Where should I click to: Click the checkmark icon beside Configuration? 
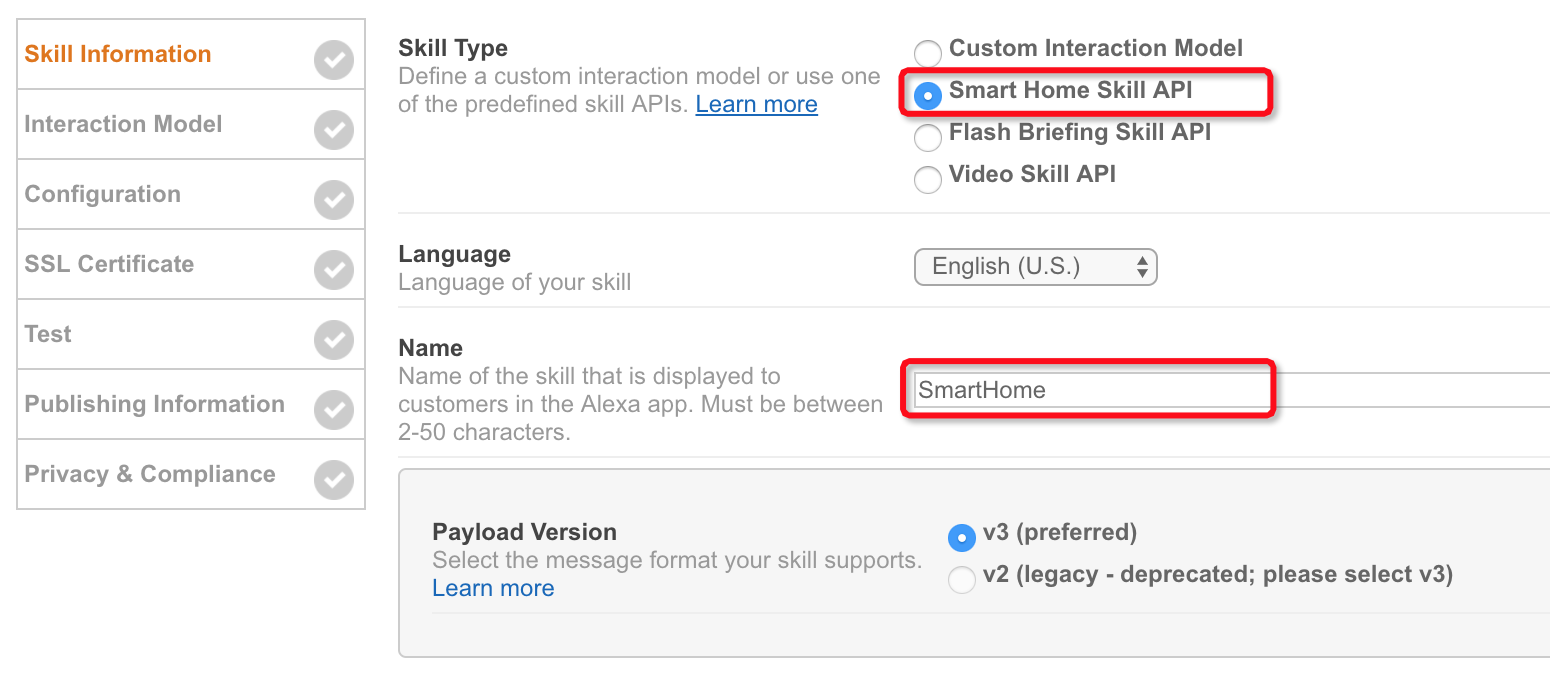tap(333, 200)
